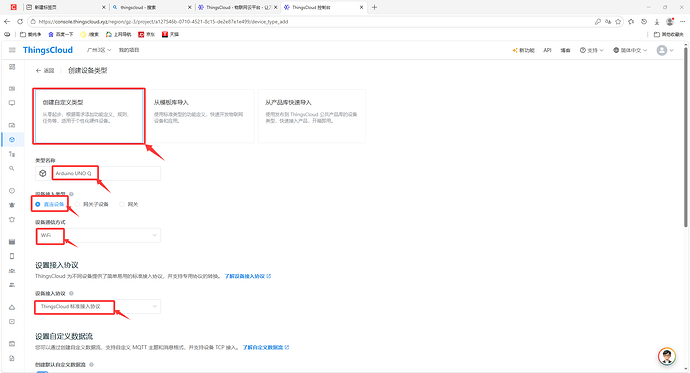Select the 从模板库导入 card

tap(200, 116)
